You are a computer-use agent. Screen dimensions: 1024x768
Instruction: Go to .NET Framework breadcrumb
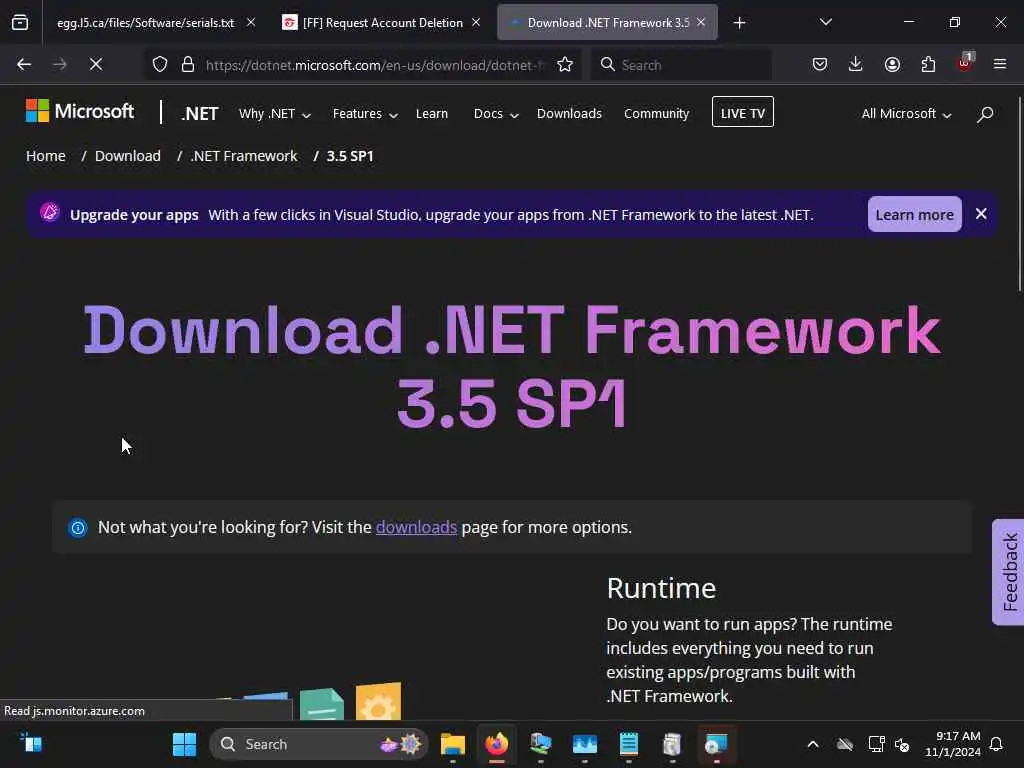pyautogui.click(x=244, y=156)
